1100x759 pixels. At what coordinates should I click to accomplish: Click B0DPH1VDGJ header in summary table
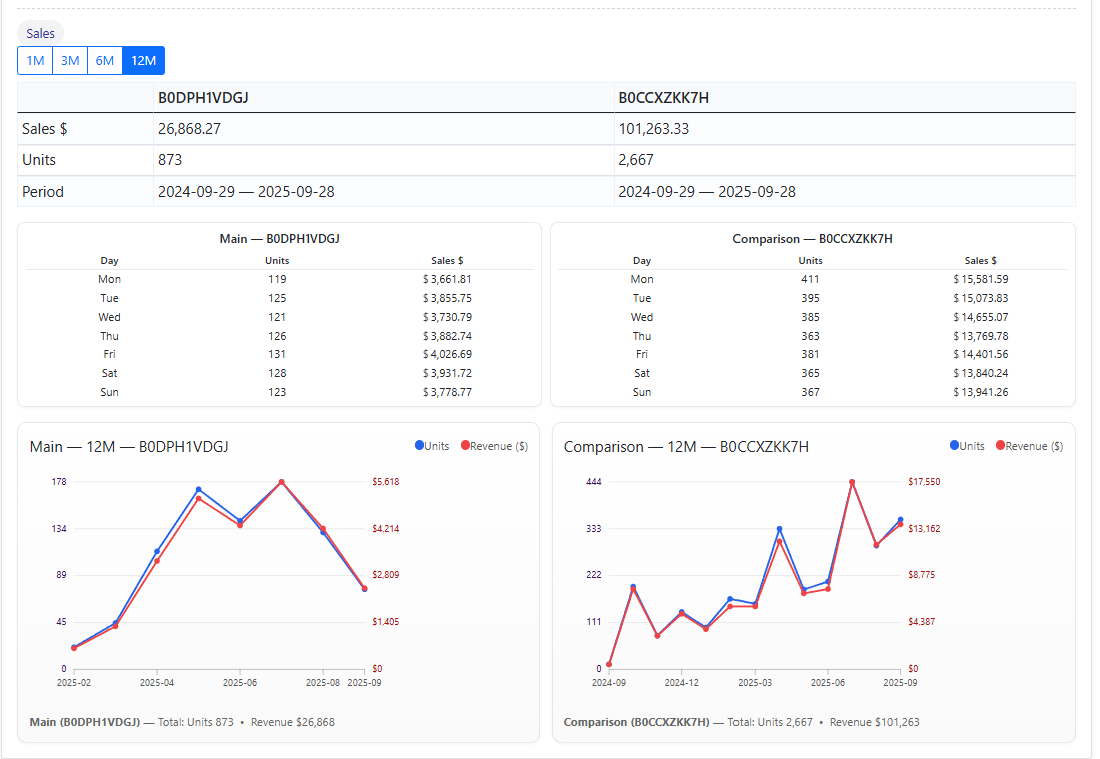(203, 98)
